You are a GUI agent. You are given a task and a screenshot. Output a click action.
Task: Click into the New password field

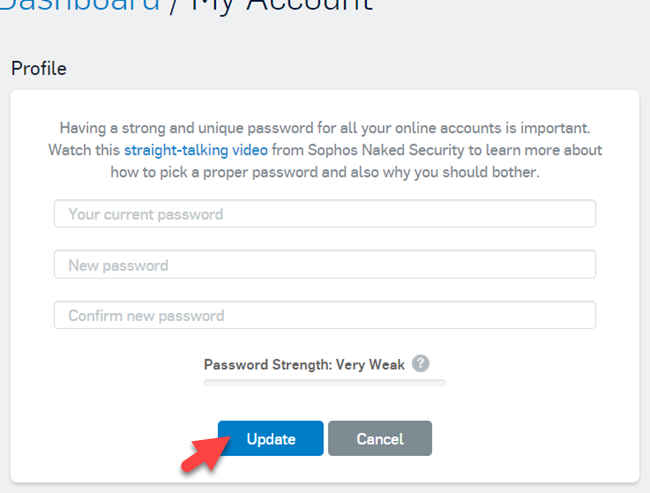point(325,265)
